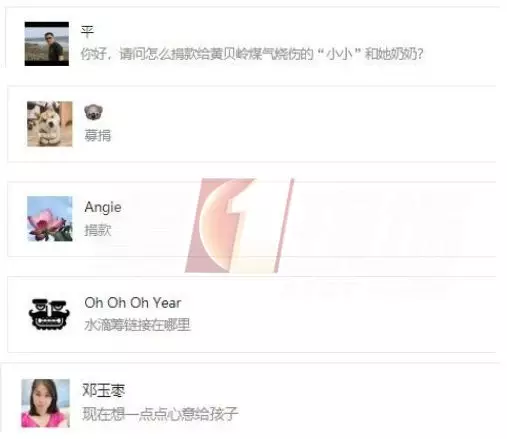Viewport: 507px width, 439px height.
Task: Select the 现在想一点点心意给孩子 message
Action: [x=160, y=414]
